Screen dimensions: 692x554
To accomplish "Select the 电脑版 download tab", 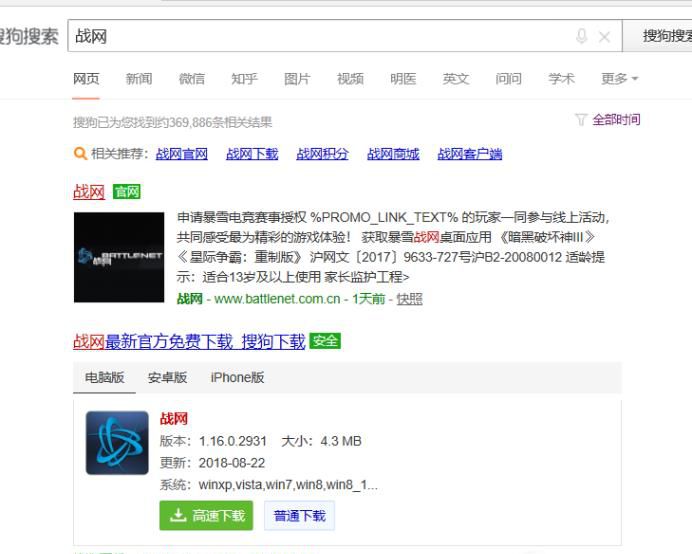I will click(105, 377).
